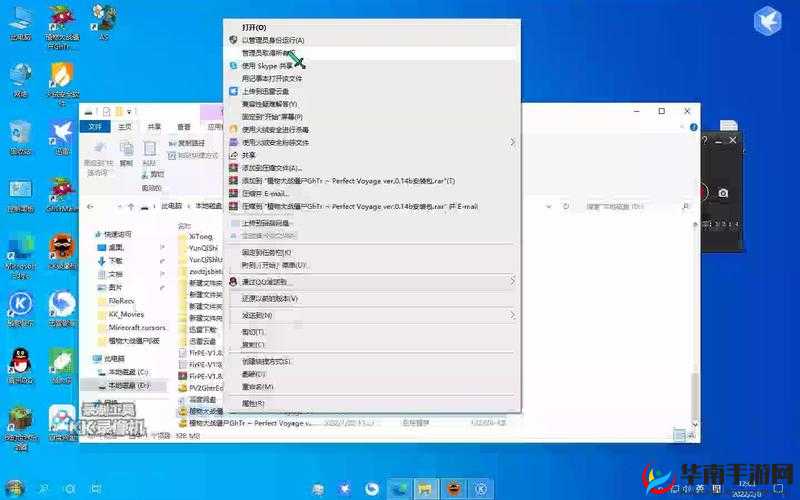Viewport: 800px width, 500px height.
Task: Switch to the 主页 ribbon tab
Action: 124,126
